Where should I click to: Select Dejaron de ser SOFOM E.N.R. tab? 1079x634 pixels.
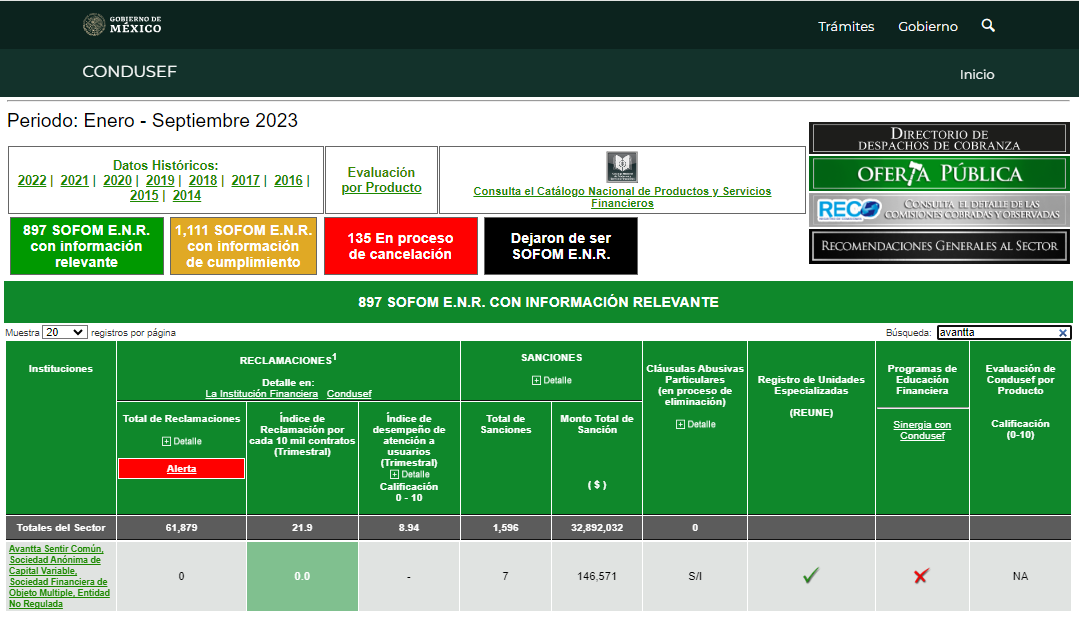561,246
